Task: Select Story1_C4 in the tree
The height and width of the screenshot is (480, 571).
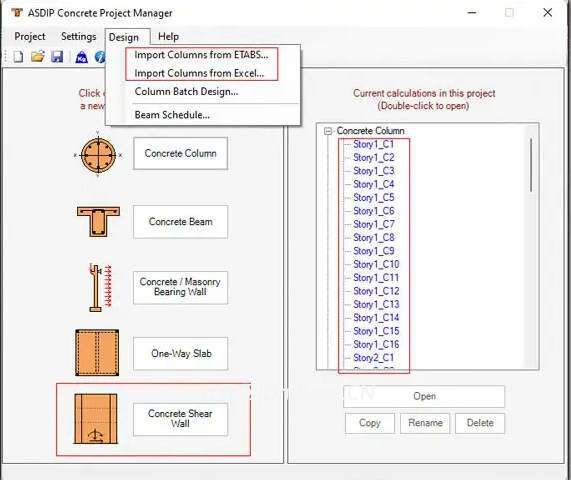Action: pos(374,184)
